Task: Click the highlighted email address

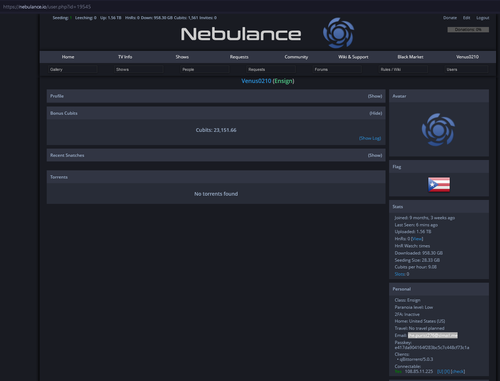Action: tap(433, 335)
